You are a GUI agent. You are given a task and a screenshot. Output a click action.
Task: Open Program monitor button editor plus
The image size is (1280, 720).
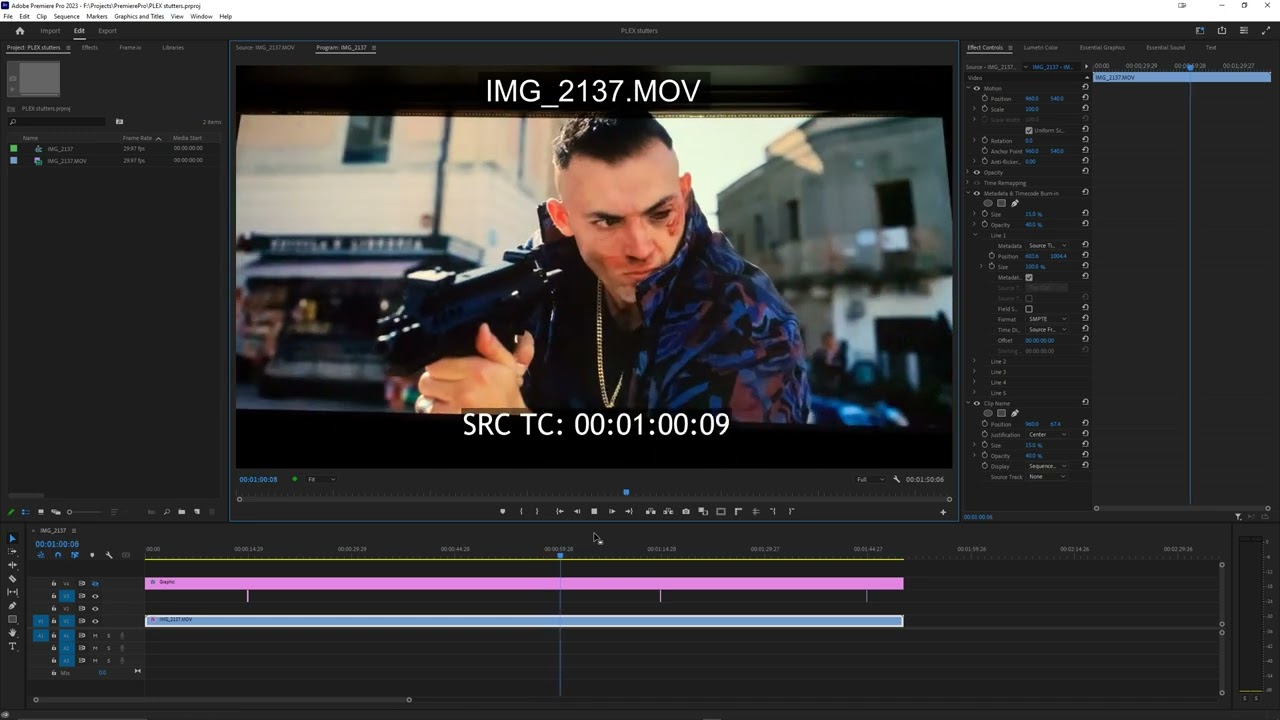(942, 512)
